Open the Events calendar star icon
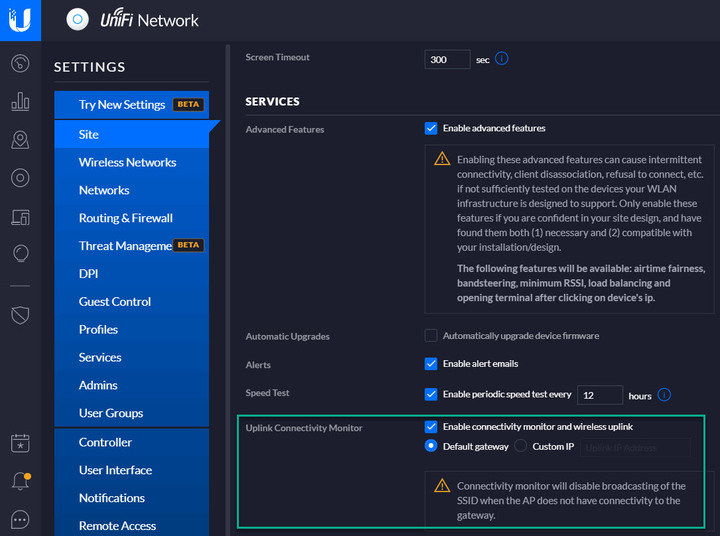This screenshot has height=536, width=720. (20, 443)
